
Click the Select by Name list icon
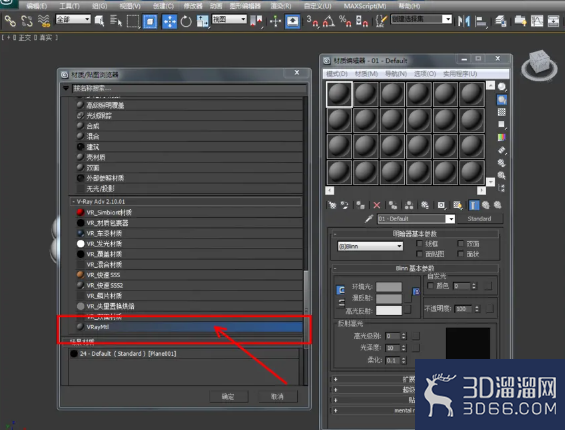(116, 21)
